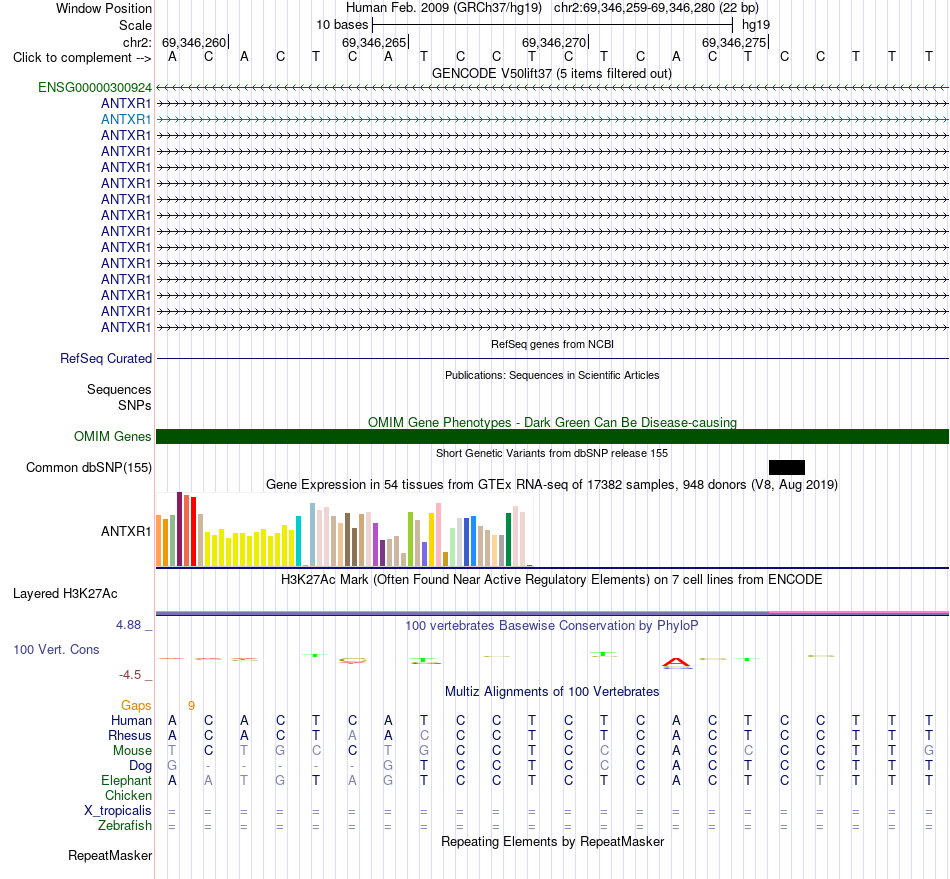Click the 'Short Genetic Variants from dbSNP' title
The width and height of the screenshot is (950, 879).
(552, 453)
